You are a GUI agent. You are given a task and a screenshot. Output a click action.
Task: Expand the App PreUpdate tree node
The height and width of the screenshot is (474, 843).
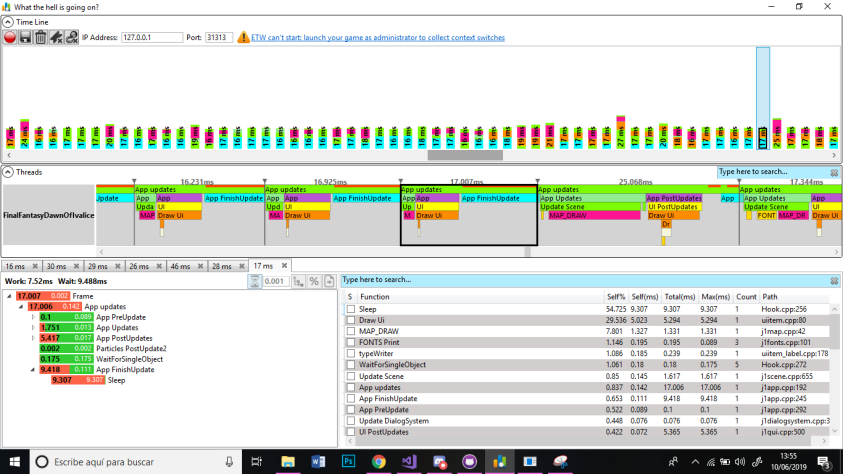(33, 317)
